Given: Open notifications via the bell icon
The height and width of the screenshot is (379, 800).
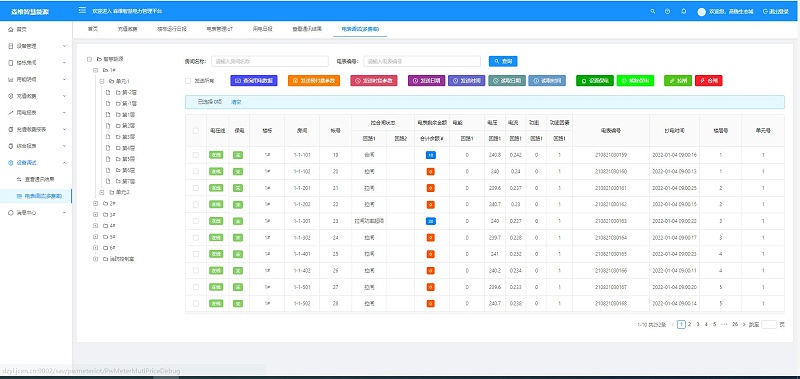Looking at the screenshot, I should coord(684,11).
